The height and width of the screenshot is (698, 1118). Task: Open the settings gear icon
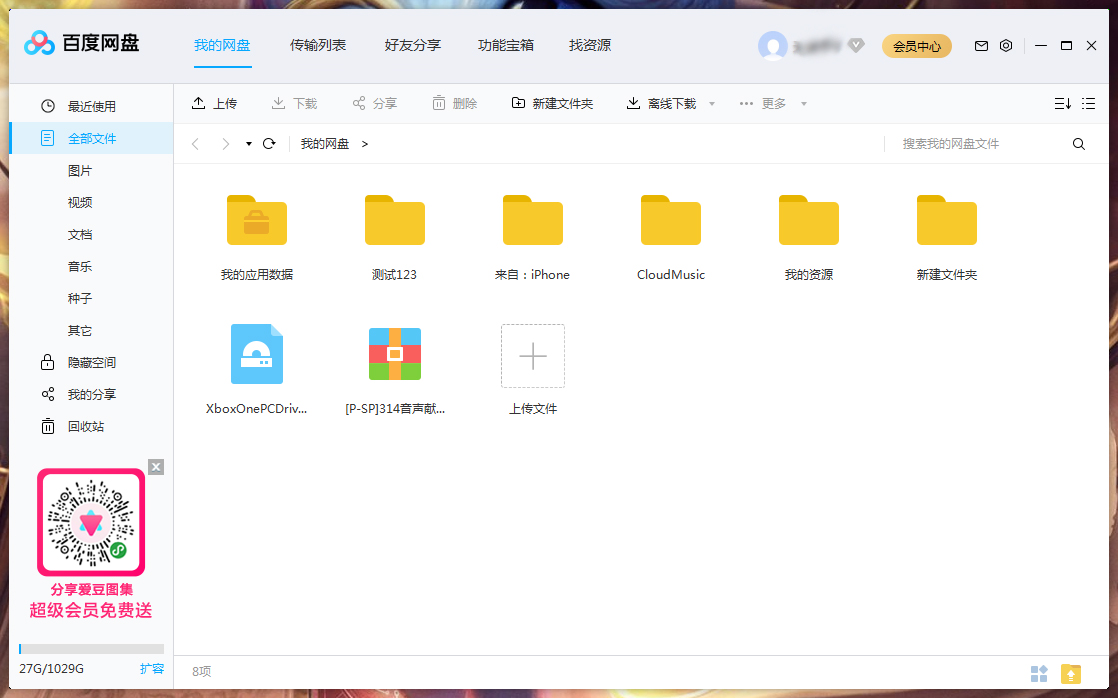tap(1006, 45)
